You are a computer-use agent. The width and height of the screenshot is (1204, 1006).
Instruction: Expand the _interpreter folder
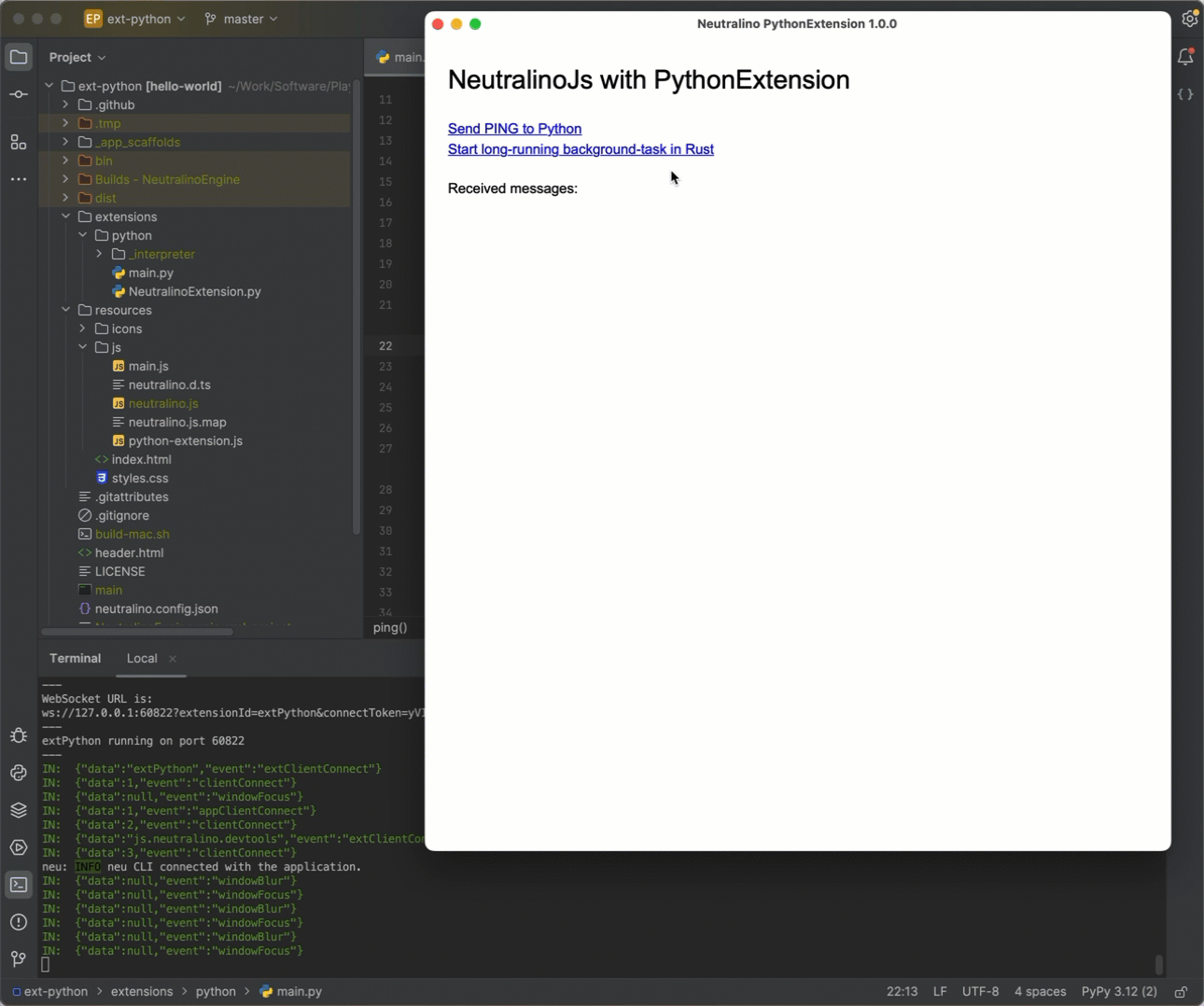[x=100, y=254]
